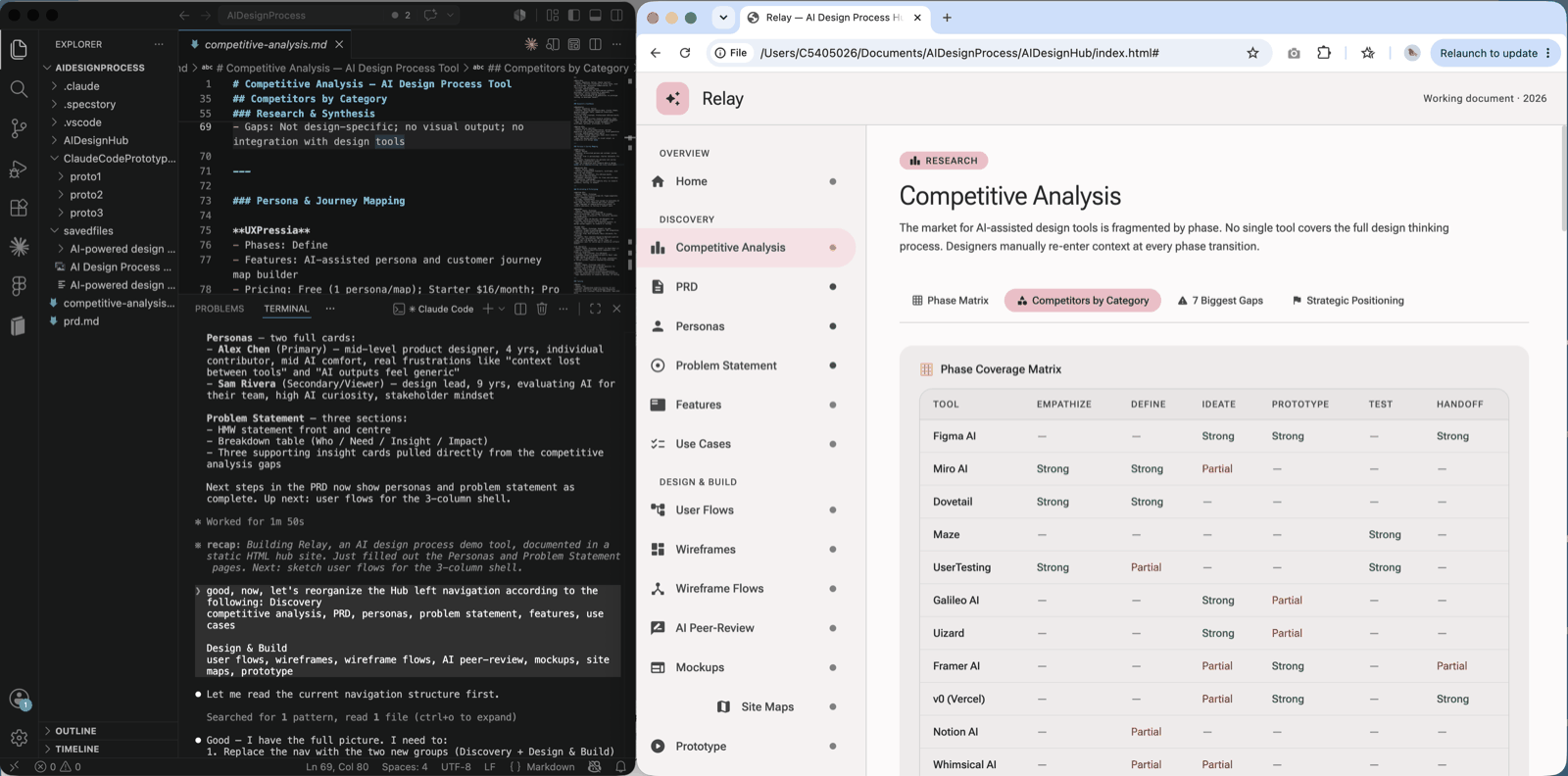Select the competitive-analysis.md editor tab

(x=266, y=44)
